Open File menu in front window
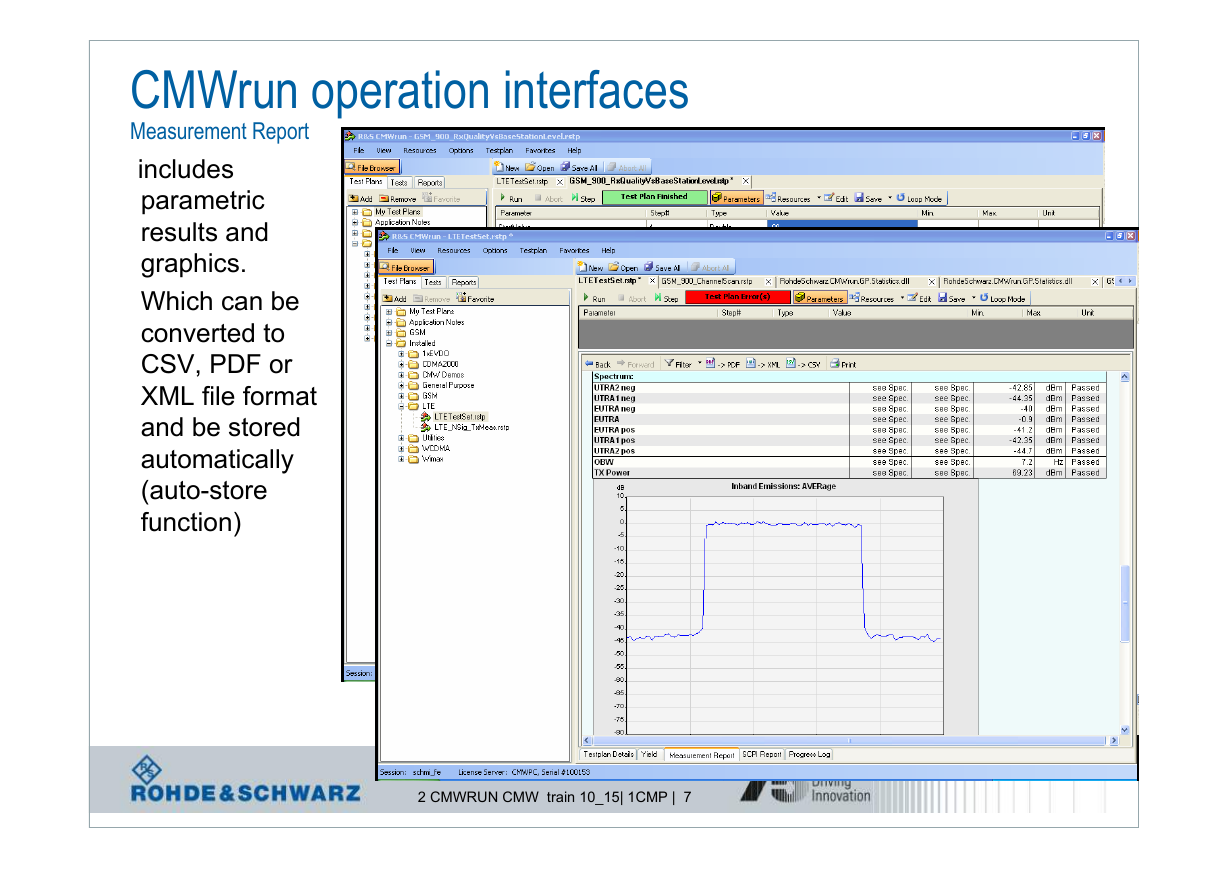The width and height of the screenshot is (1228, 869). coord(393,250)
